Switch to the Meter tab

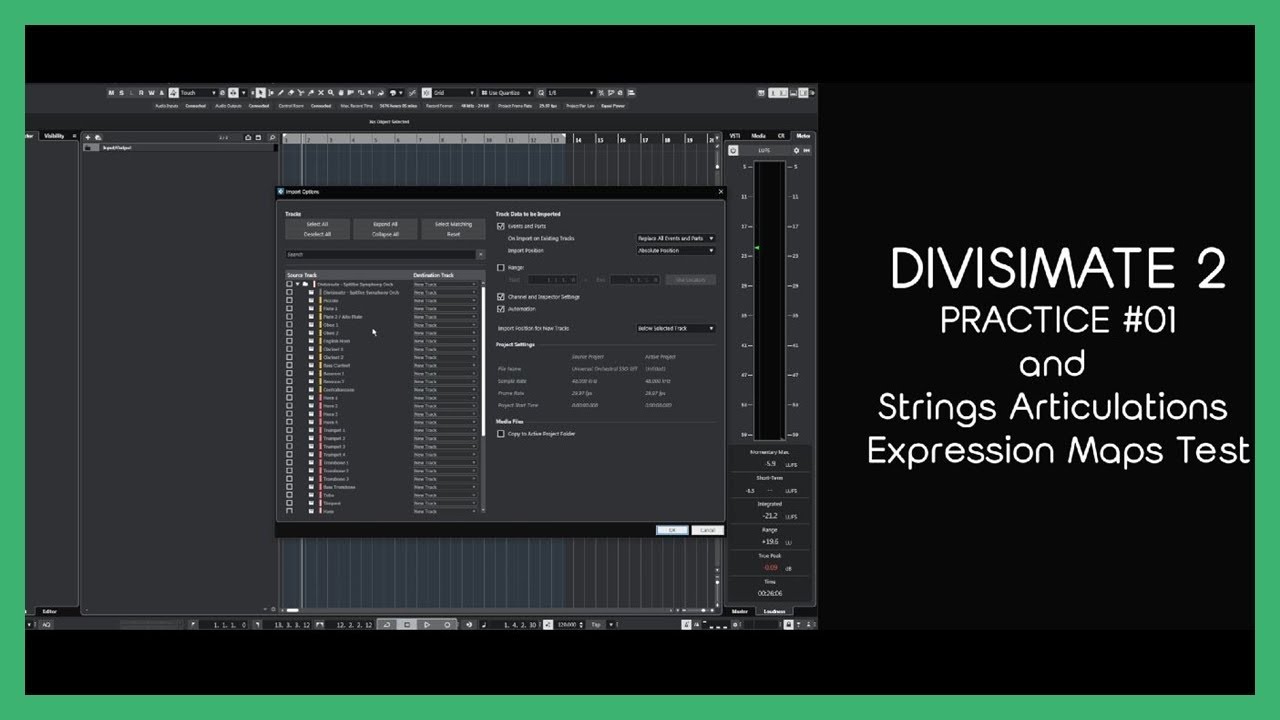coord(803,136)
